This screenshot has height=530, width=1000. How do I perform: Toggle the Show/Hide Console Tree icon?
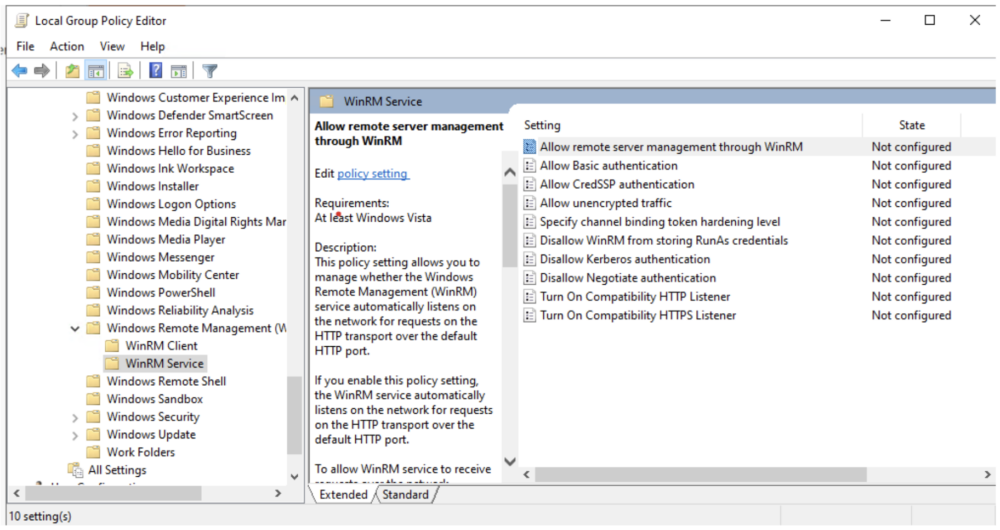point(96,71)
